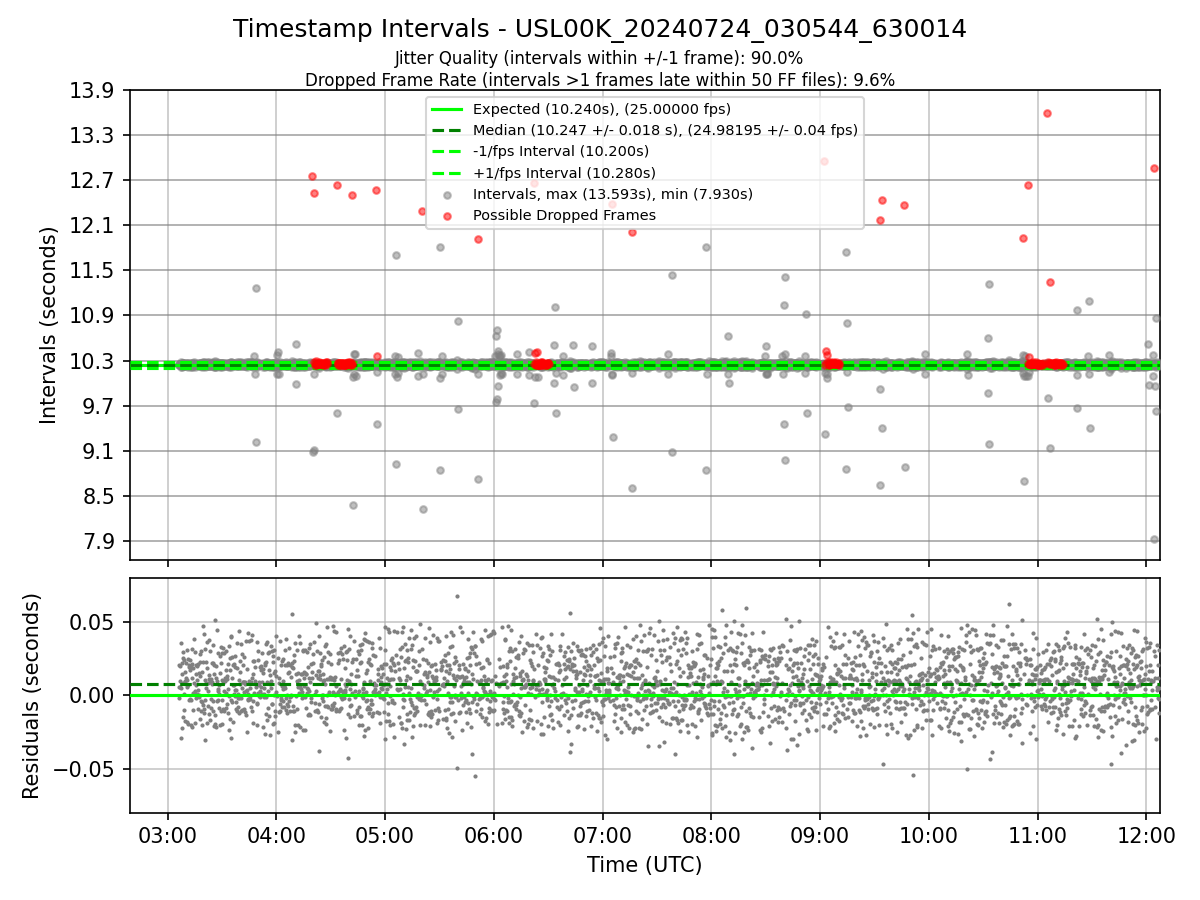Click the plot title 'Timestamp Intervals - USL00K_20240724_030544_630014'
This screenshot has height=900, width=1200.
600,29
